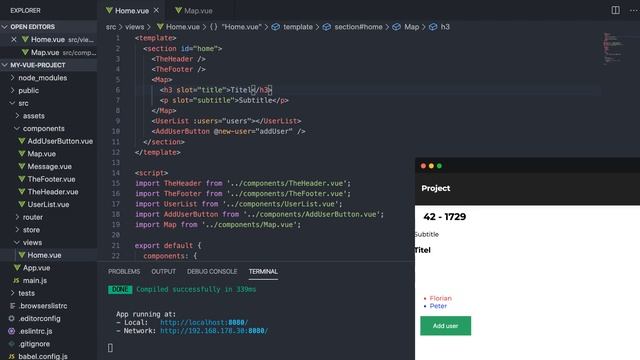Expand the public folder
Screen dimensions: 640x360
[x=28, y=91]
